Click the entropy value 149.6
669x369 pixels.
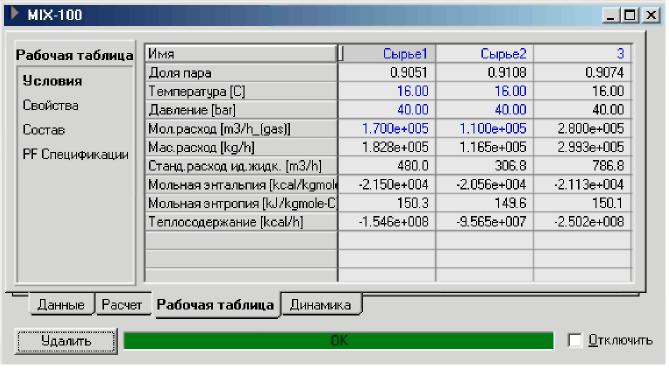485,203
